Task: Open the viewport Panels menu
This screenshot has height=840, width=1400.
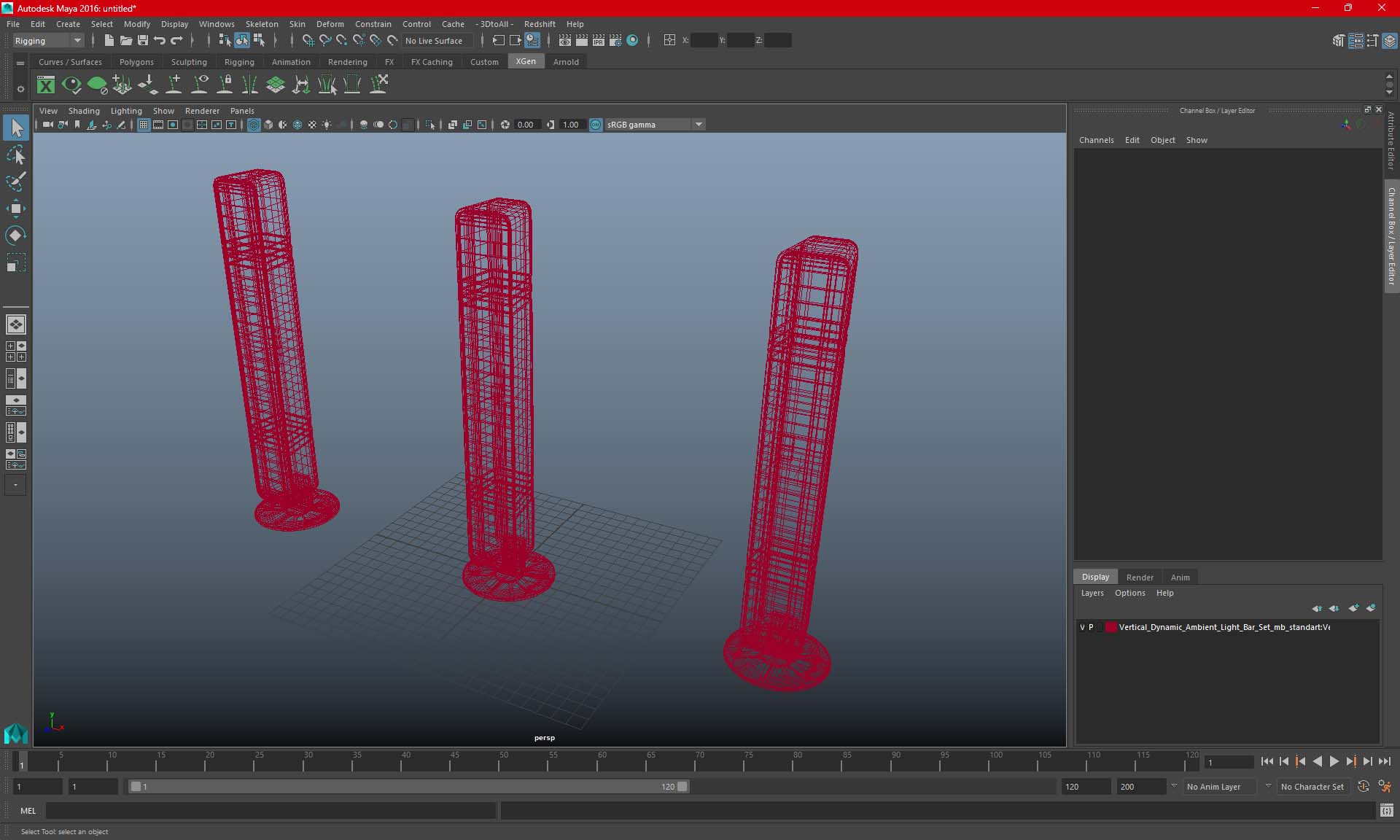Action: (242, 111)
